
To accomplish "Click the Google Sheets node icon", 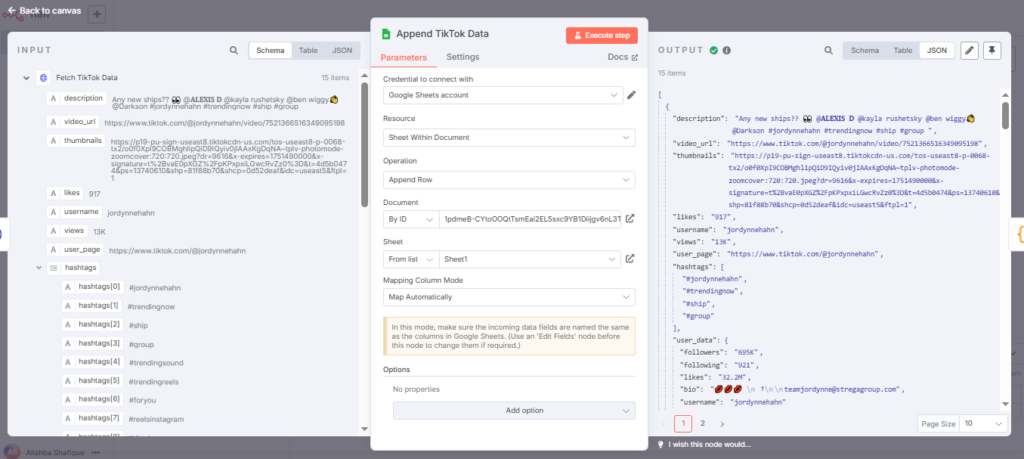I will [x=386, y=34].
